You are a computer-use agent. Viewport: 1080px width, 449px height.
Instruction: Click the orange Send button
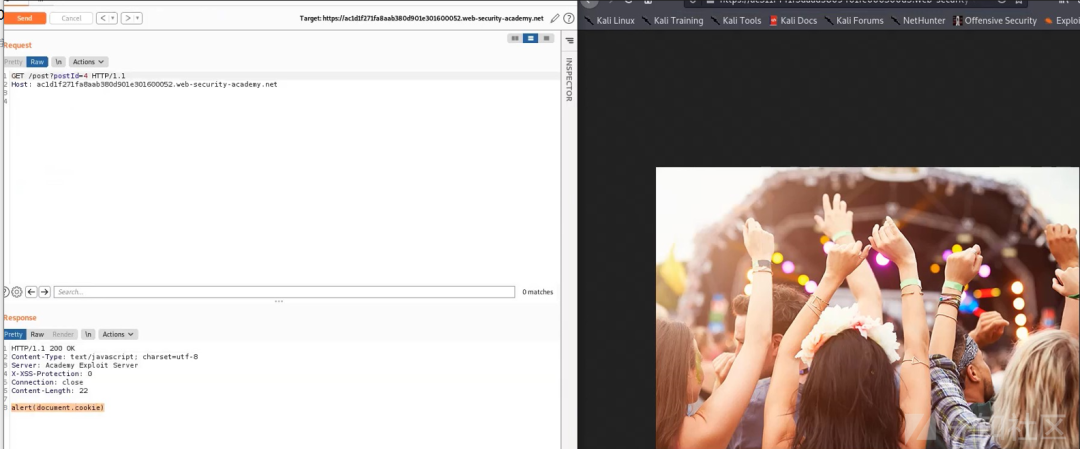(25, 19)
